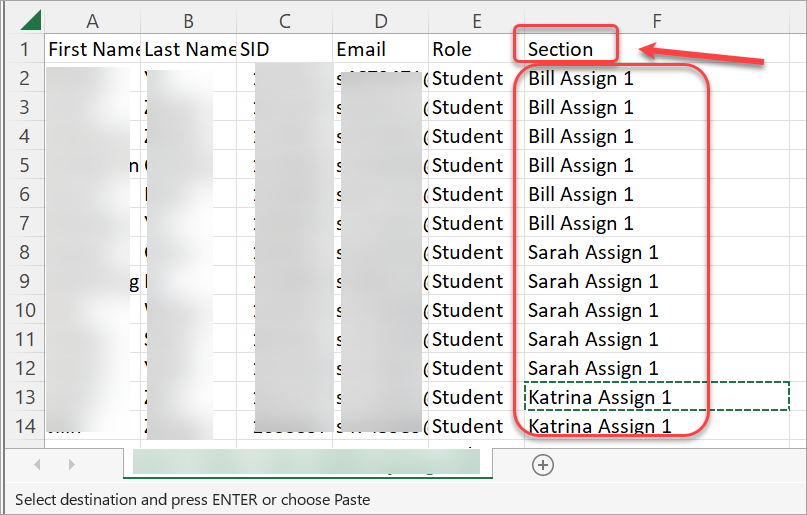Select row 7 header
This screenshot has height=515, width=807.
[25, 223]
